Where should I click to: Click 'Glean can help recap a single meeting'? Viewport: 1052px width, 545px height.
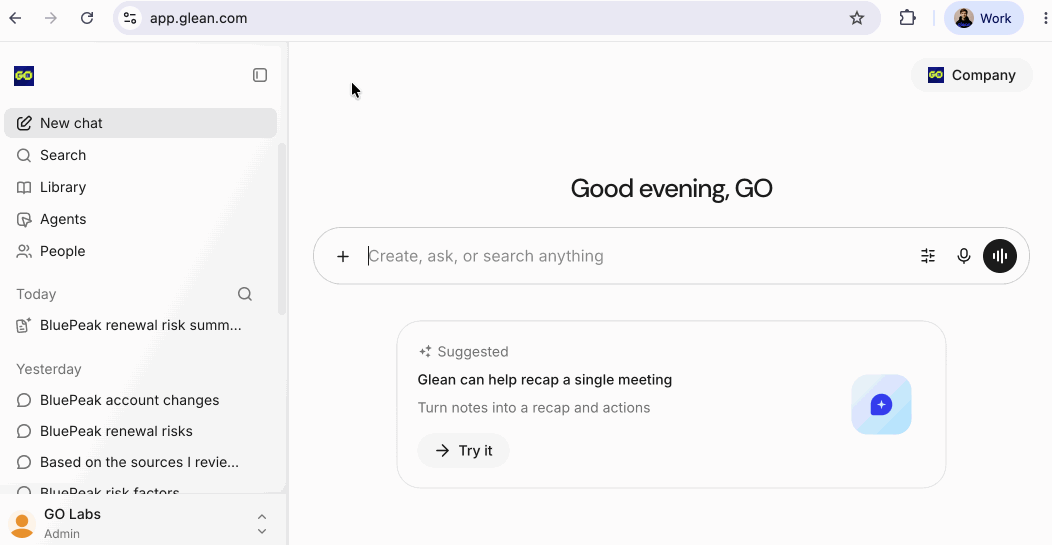click(545, 380)
